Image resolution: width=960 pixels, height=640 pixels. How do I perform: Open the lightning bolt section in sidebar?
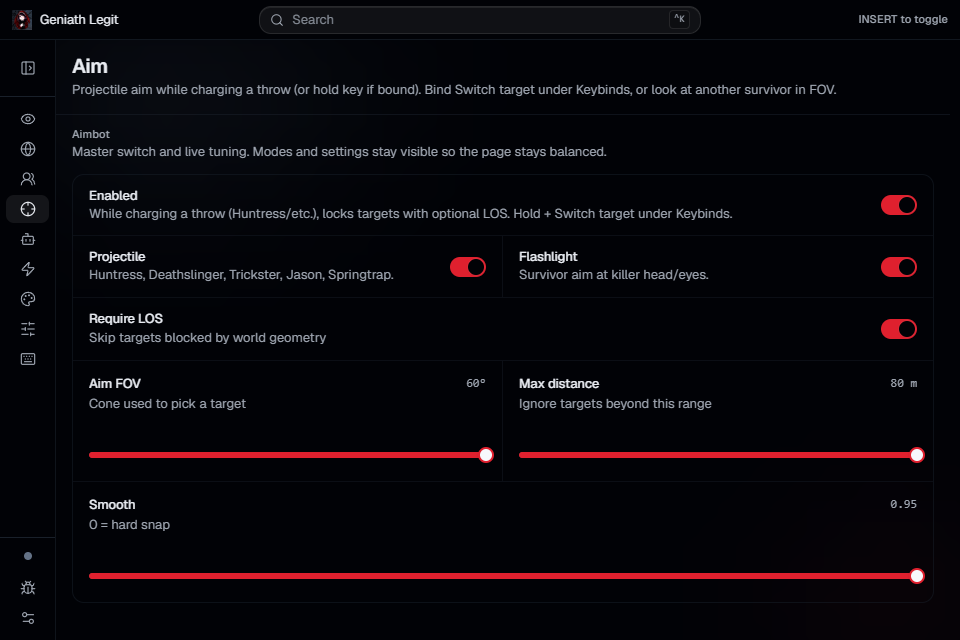28,269
